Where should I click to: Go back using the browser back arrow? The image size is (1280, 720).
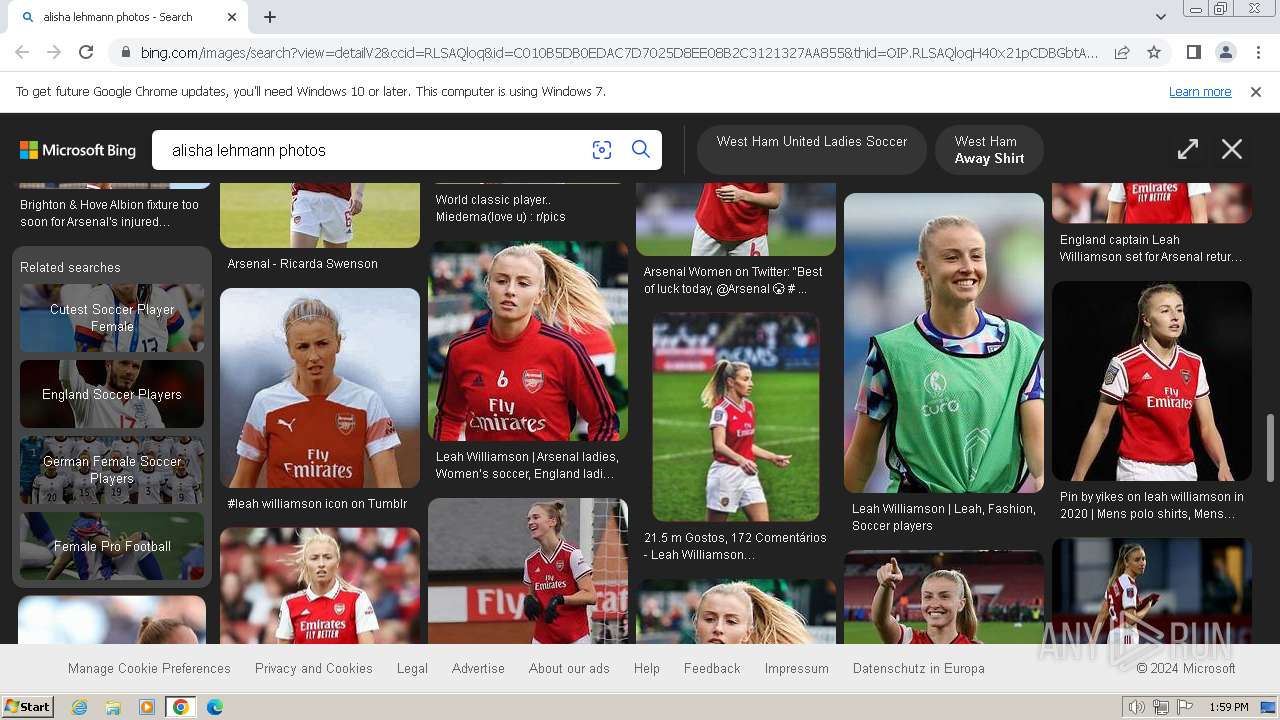click(22, 52)
